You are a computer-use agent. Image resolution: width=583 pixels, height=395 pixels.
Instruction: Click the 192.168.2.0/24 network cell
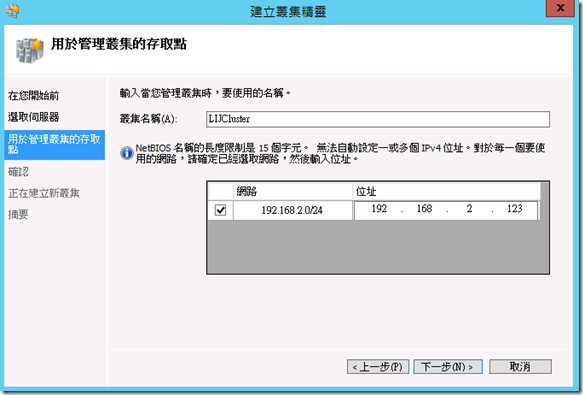(292, 211)
